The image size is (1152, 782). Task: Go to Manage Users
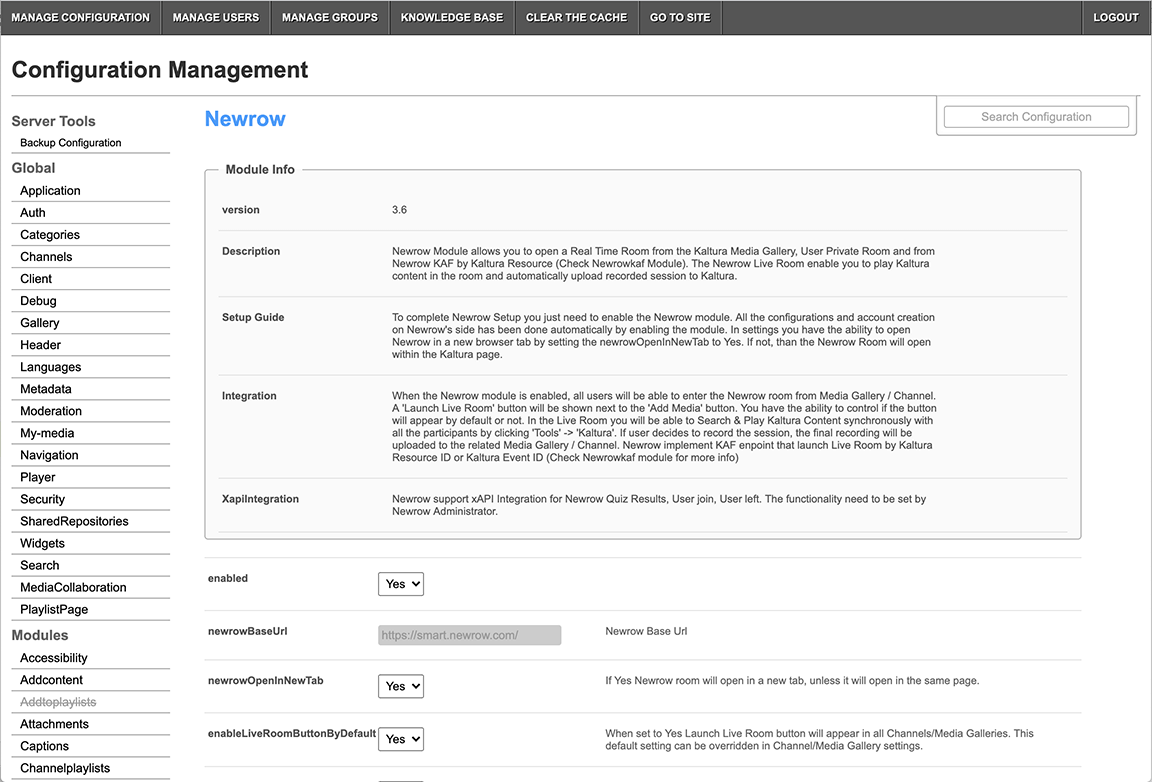click(216, 17)
